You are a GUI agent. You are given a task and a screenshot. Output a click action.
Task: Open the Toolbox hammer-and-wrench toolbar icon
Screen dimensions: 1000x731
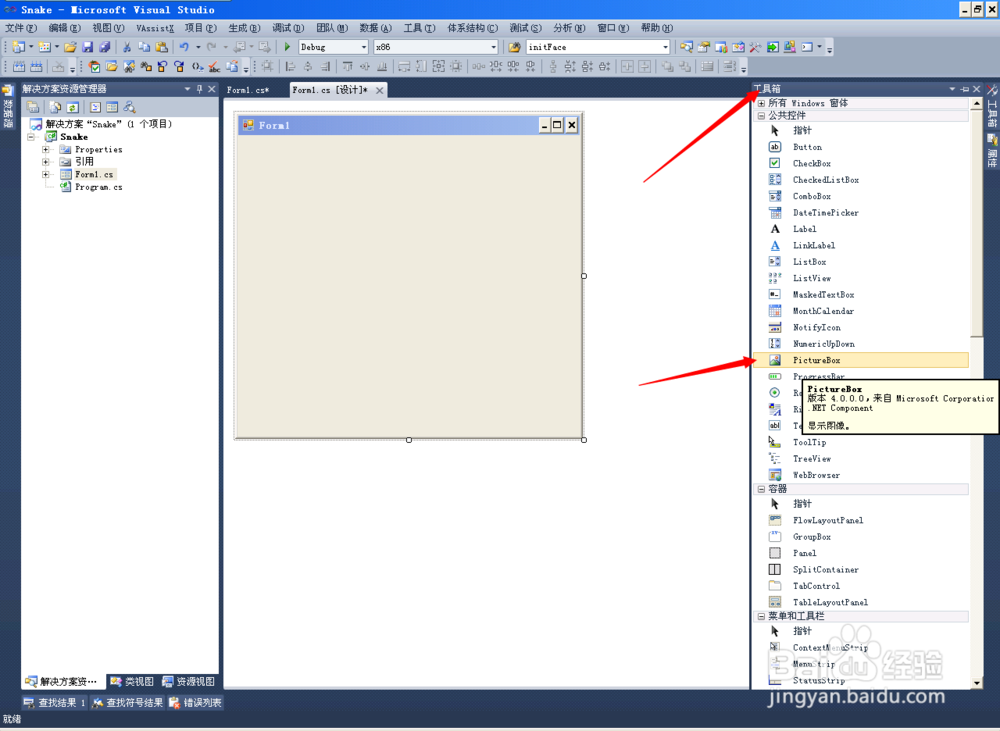tap(755, 47)
